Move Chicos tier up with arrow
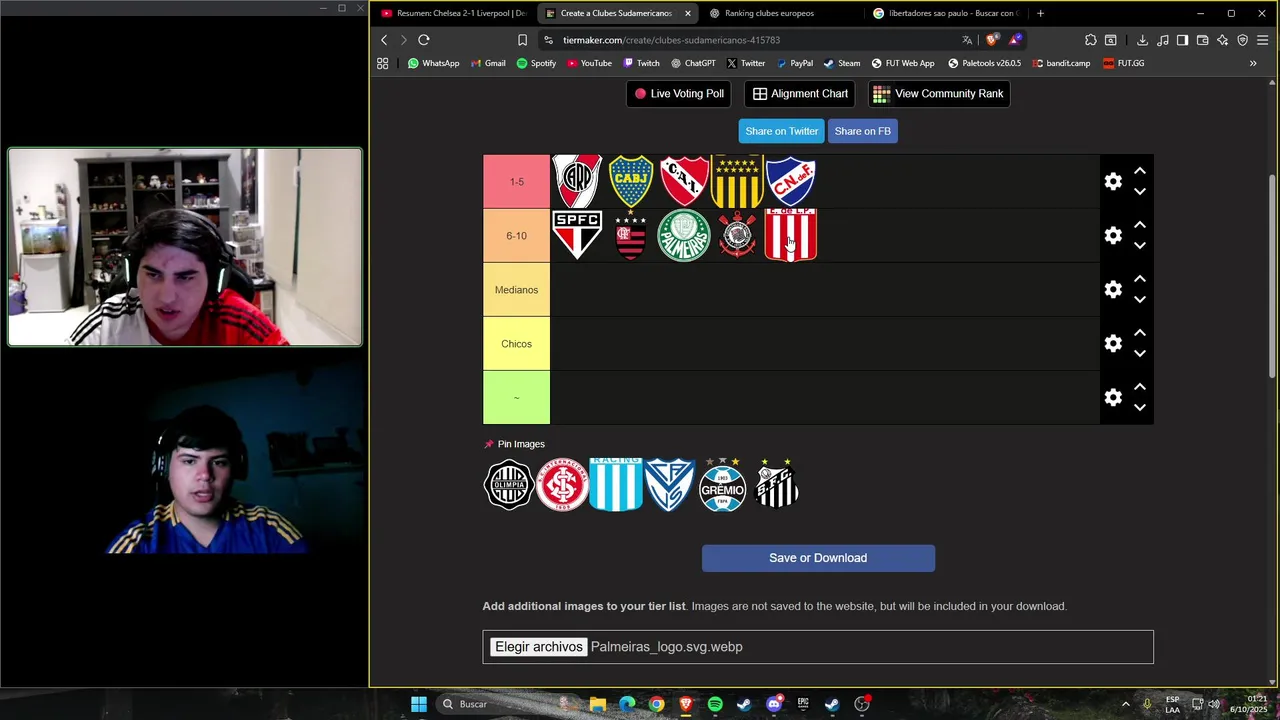1280x720 pixels. click(x=1140, y=333)
